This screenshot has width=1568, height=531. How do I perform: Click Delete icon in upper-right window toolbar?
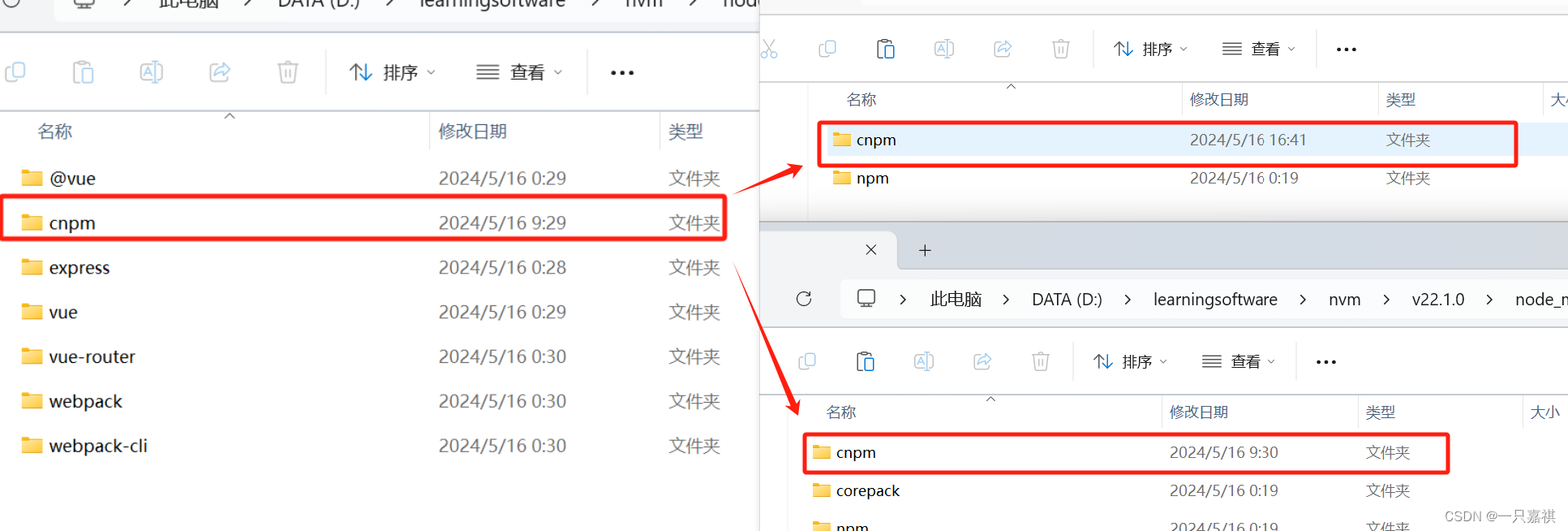(1061, 49)
